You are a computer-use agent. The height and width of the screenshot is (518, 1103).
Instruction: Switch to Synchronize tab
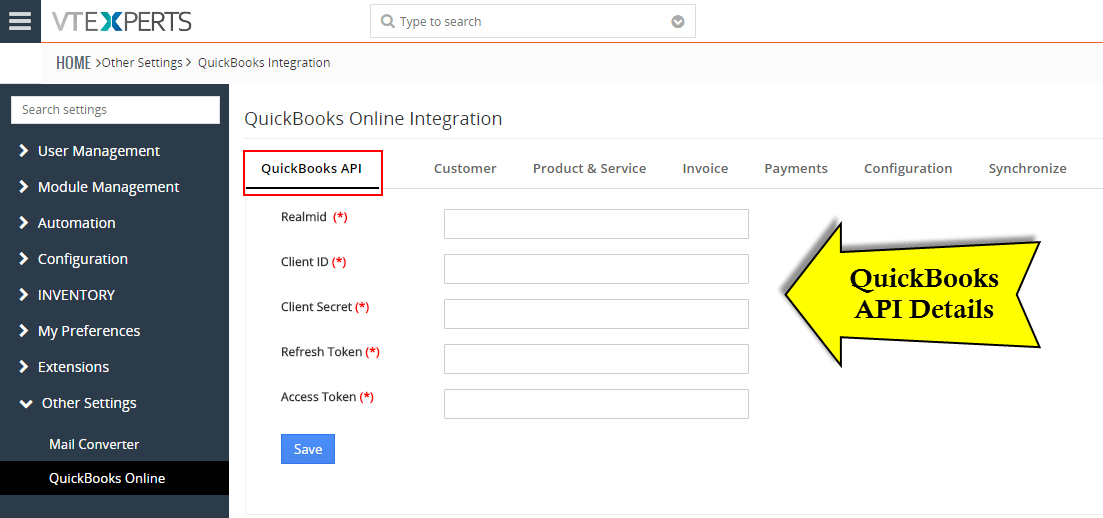1027,169
